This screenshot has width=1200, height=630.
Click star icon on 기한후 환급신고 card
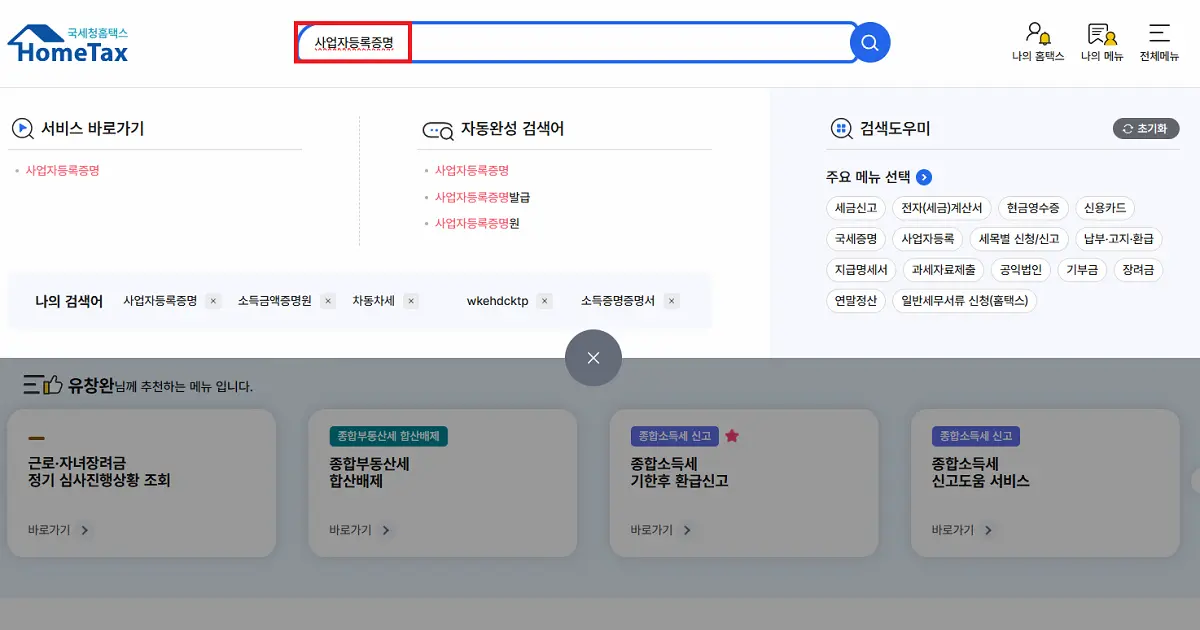[x=732, y=436]
